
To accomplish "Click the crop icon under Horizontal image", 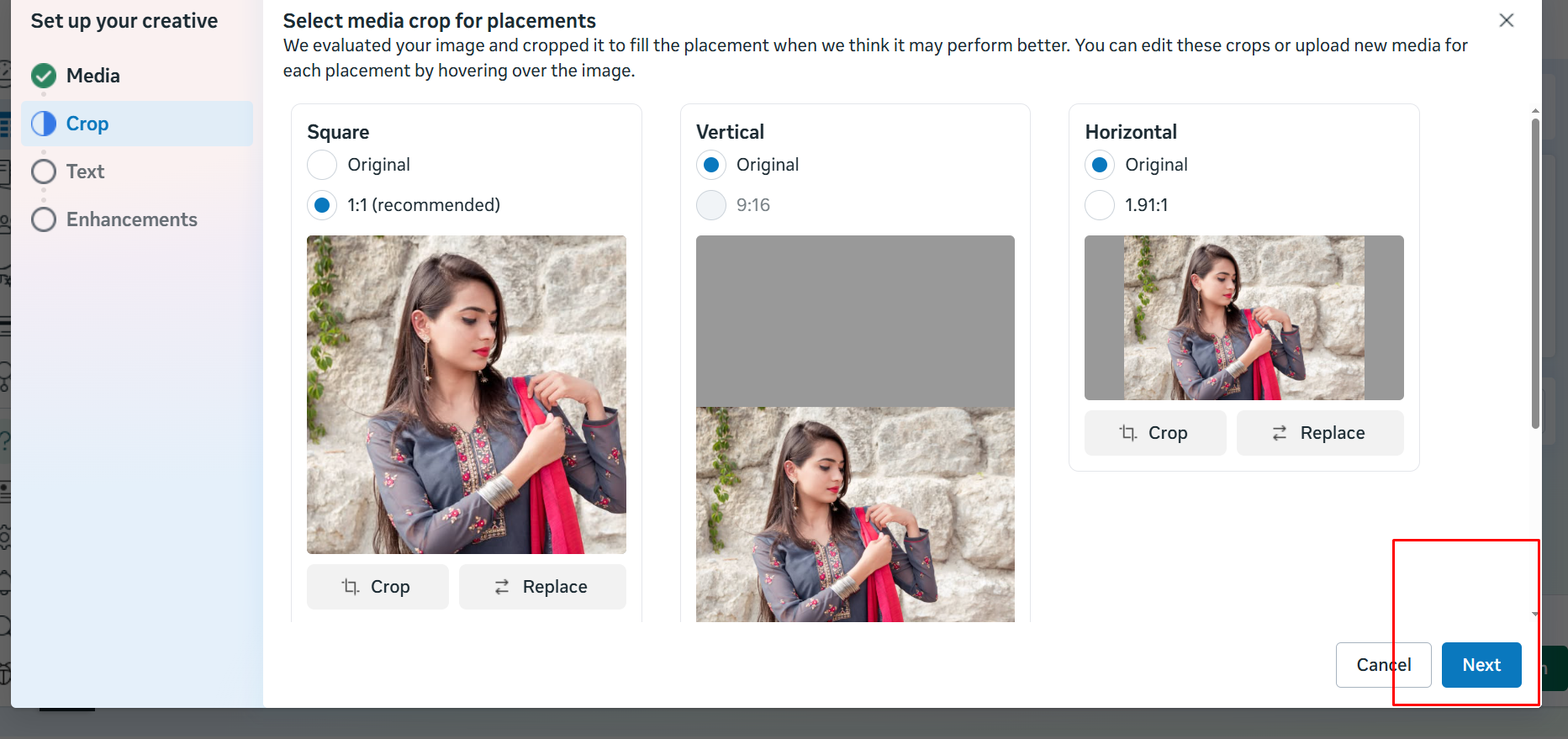I will click(x=1128, y=433).
